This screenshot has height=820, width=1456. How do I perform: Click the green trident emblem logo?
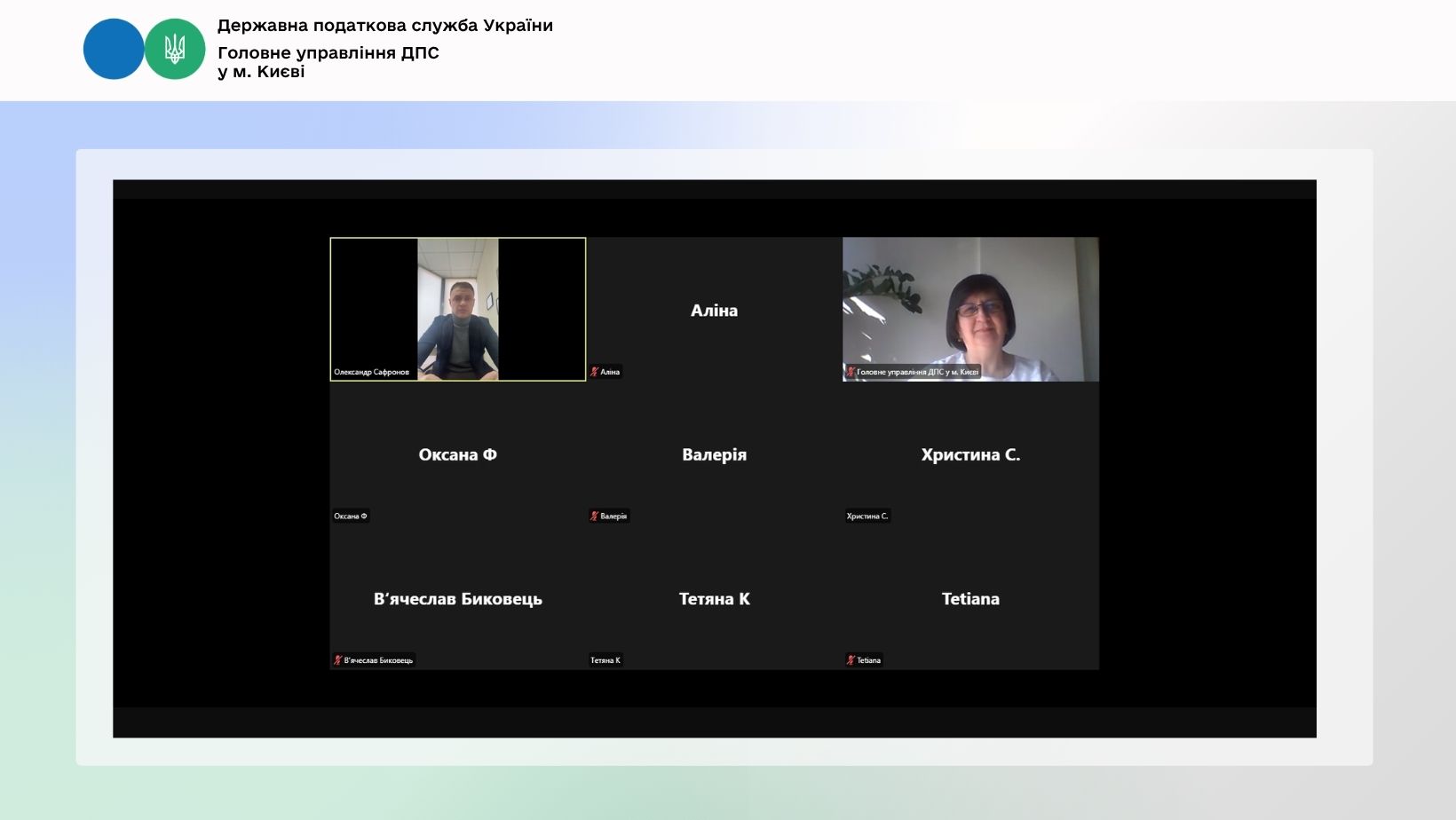(x=175, y=50)
